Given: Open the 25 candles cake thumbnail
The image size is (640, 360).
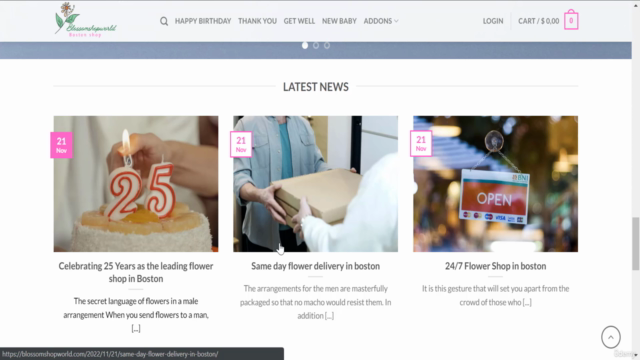Looking at the screenshot, I should [x=136, y=184].
